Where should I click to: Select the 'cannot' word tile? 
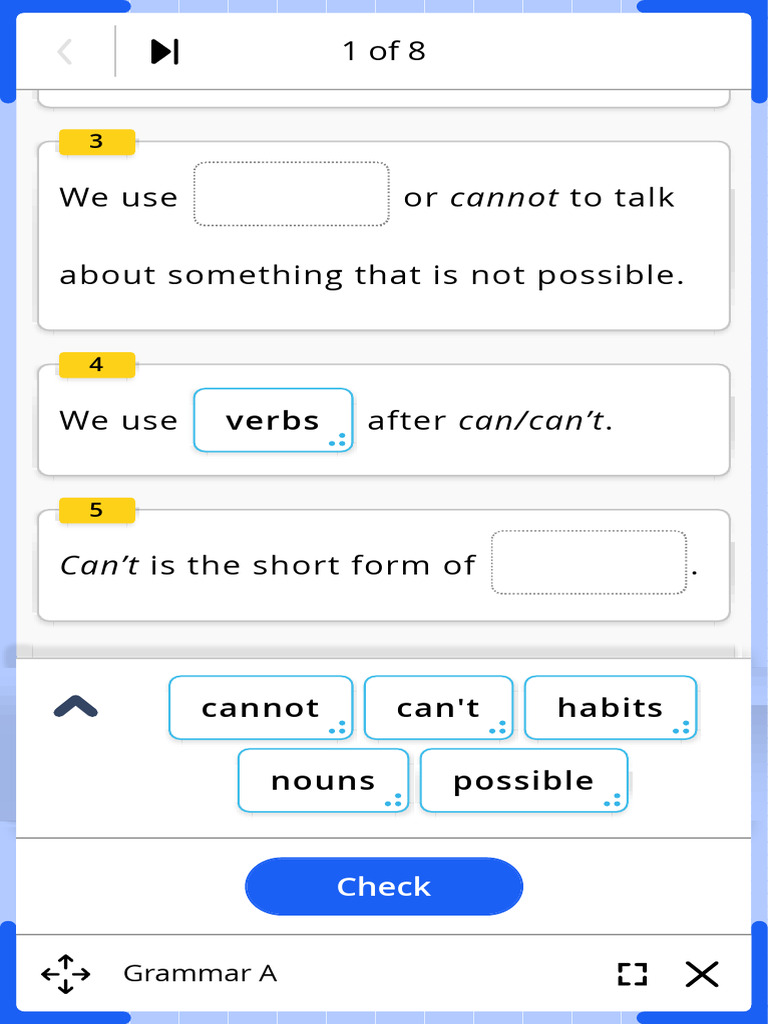coord(261,708)
